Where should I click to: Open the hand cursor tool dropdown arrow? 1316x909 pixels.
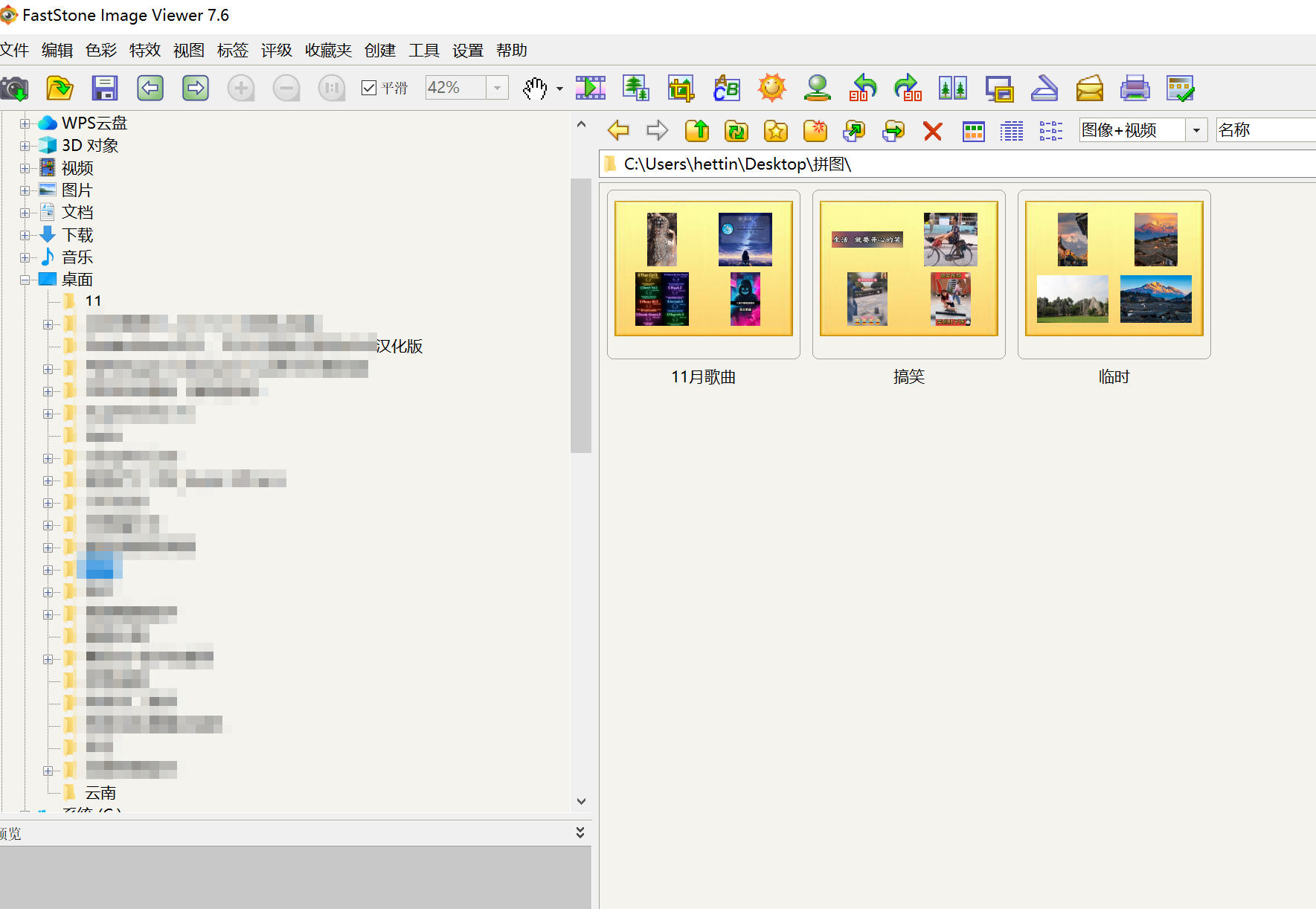(559, 89)
